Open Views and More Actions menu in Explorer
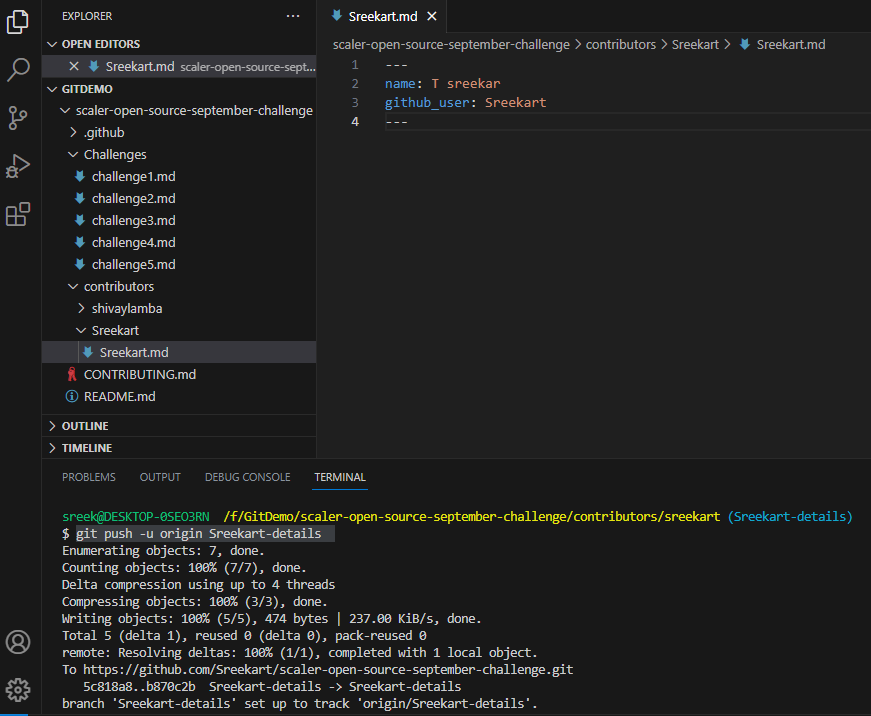This screenshot has height=716, width=871. pyautogui.click(x=292, y=16)
